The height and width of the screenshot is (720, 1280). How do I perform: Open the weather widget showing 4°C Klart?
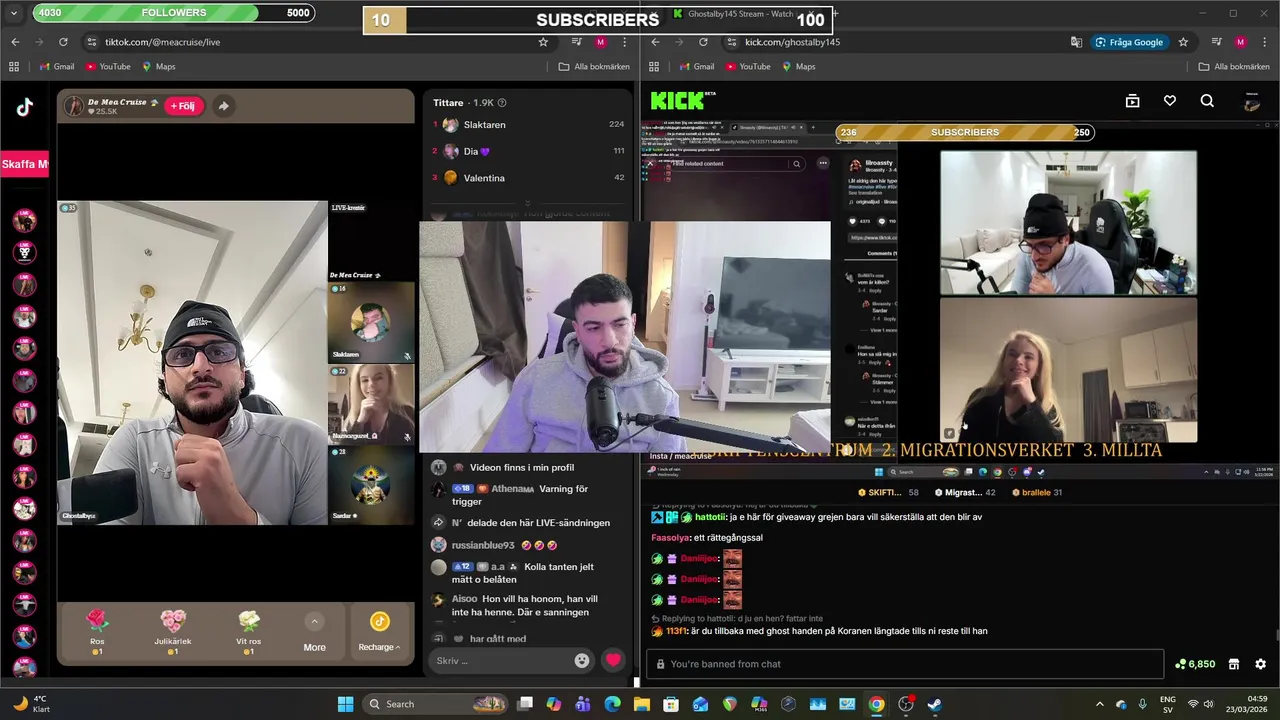31,703
